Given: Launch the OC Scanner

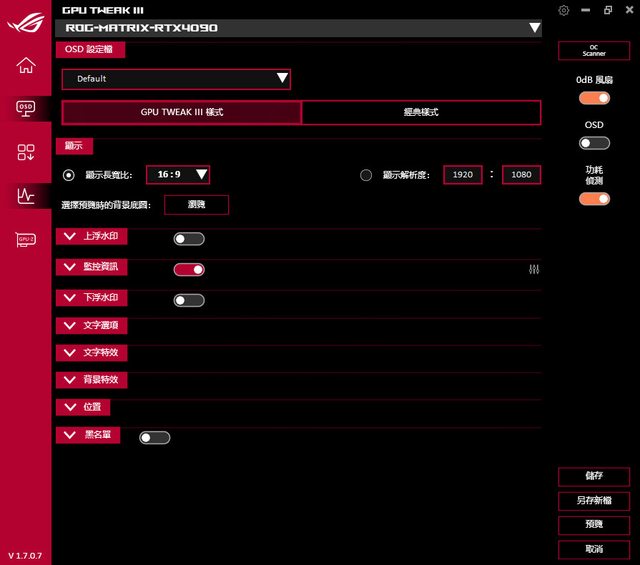Looking at the screenshot, I should tap(594, 50).
